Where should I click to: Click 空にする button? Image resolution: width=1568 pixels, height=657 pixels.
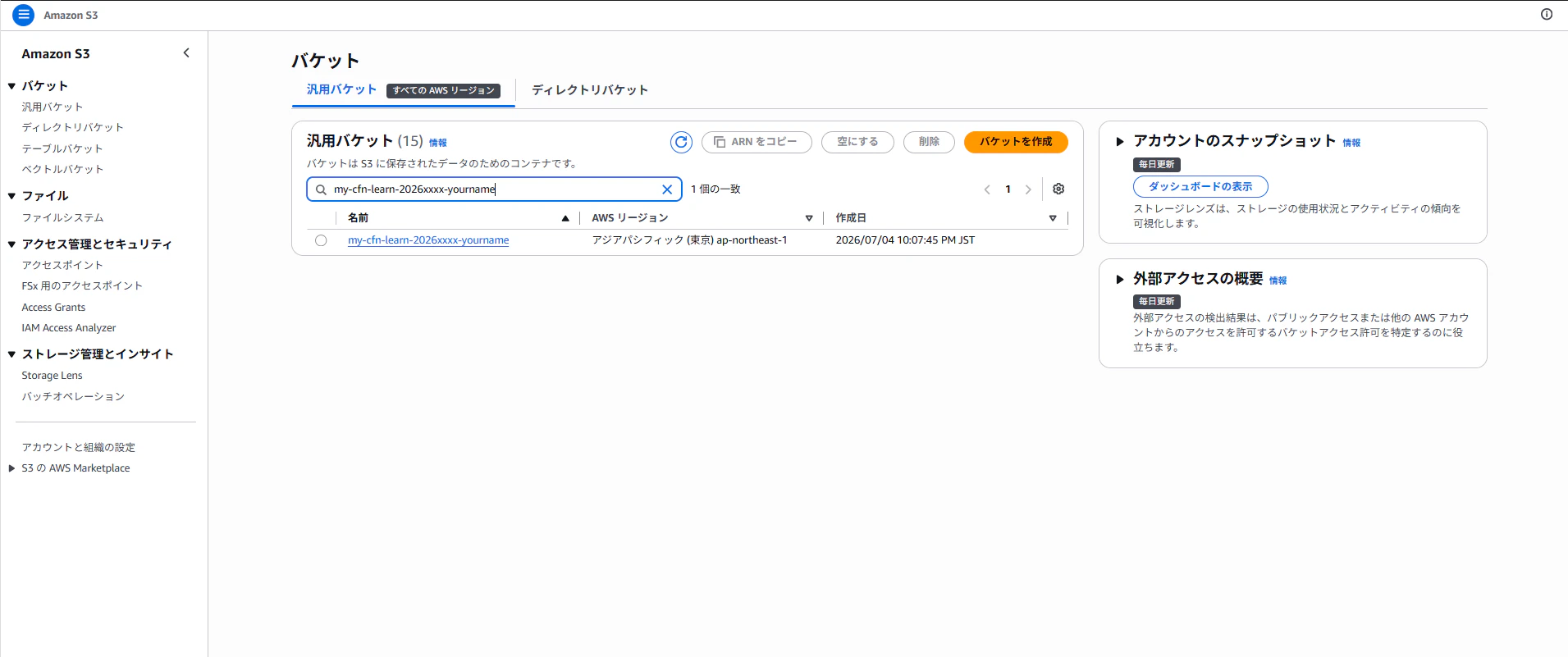click(857, 142)
